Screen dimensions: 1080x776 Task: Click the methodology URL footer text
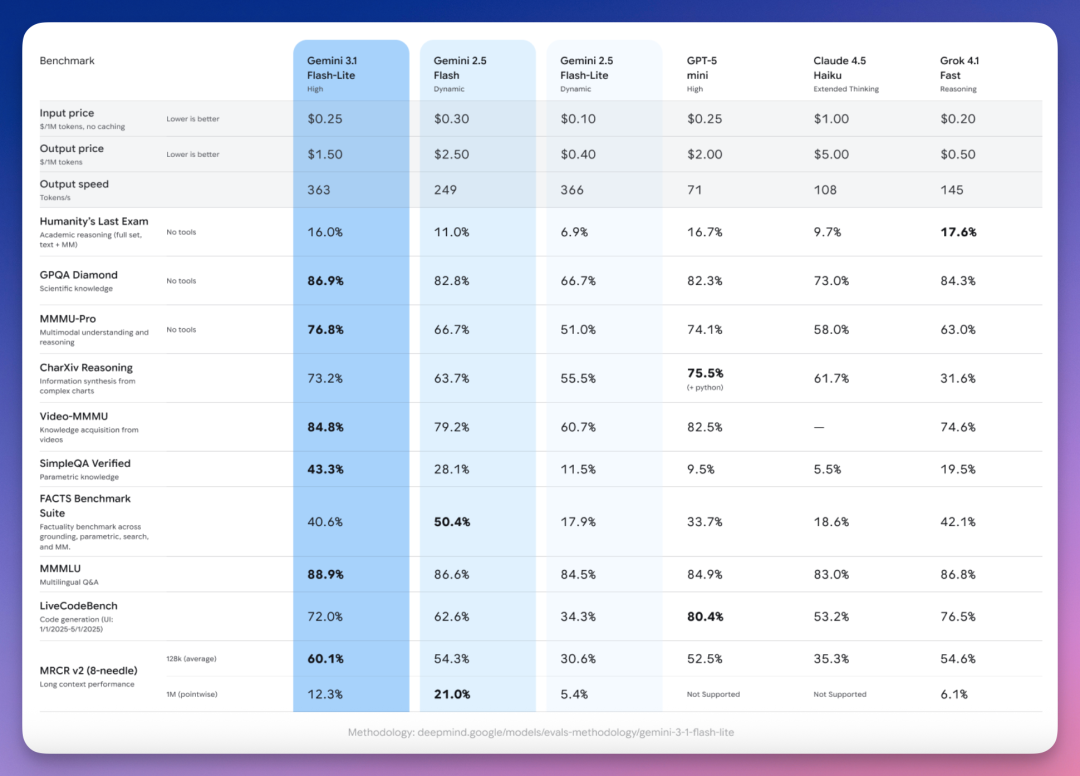click(x=541, y=733)
